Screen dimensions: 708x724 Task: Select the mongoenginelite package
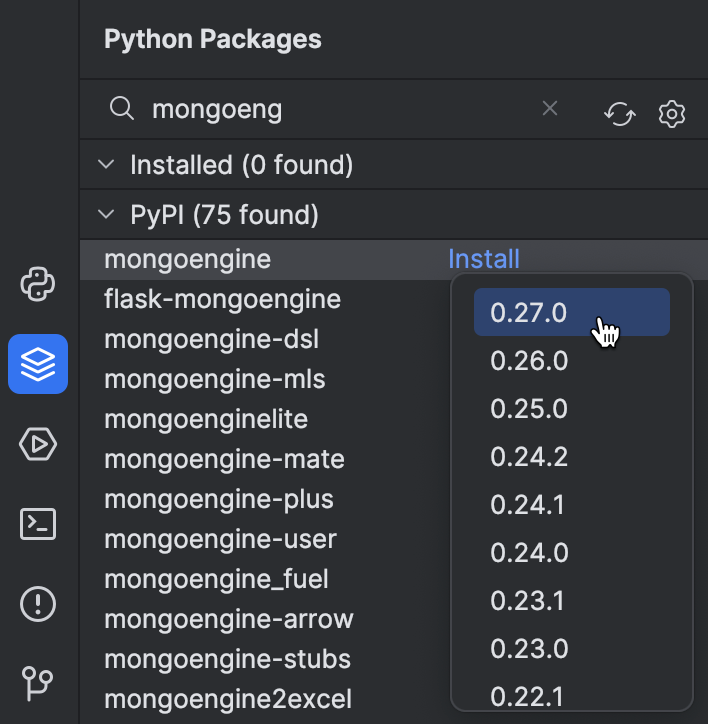tap(206, 419)
